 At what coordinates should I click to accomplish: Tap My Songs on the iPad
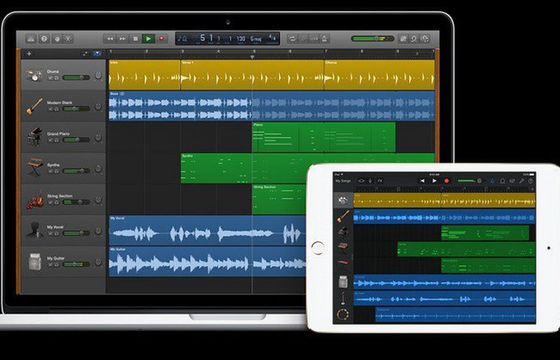coord(343,181)
